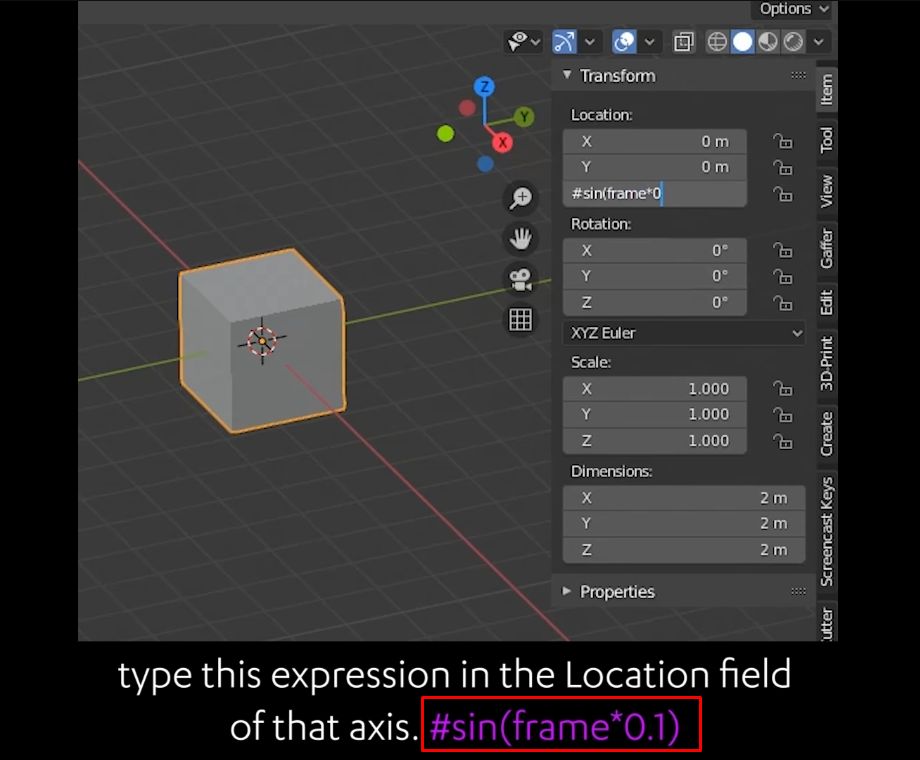This screenshot has width=920, height=760.
Task: Click the Dimensions Z field
Action: 684,550
